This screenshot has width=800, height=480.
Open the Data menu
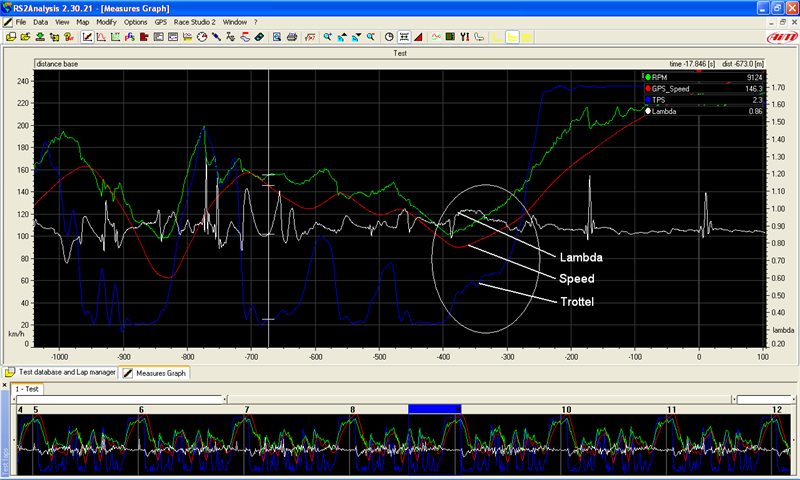pos(40,22)
